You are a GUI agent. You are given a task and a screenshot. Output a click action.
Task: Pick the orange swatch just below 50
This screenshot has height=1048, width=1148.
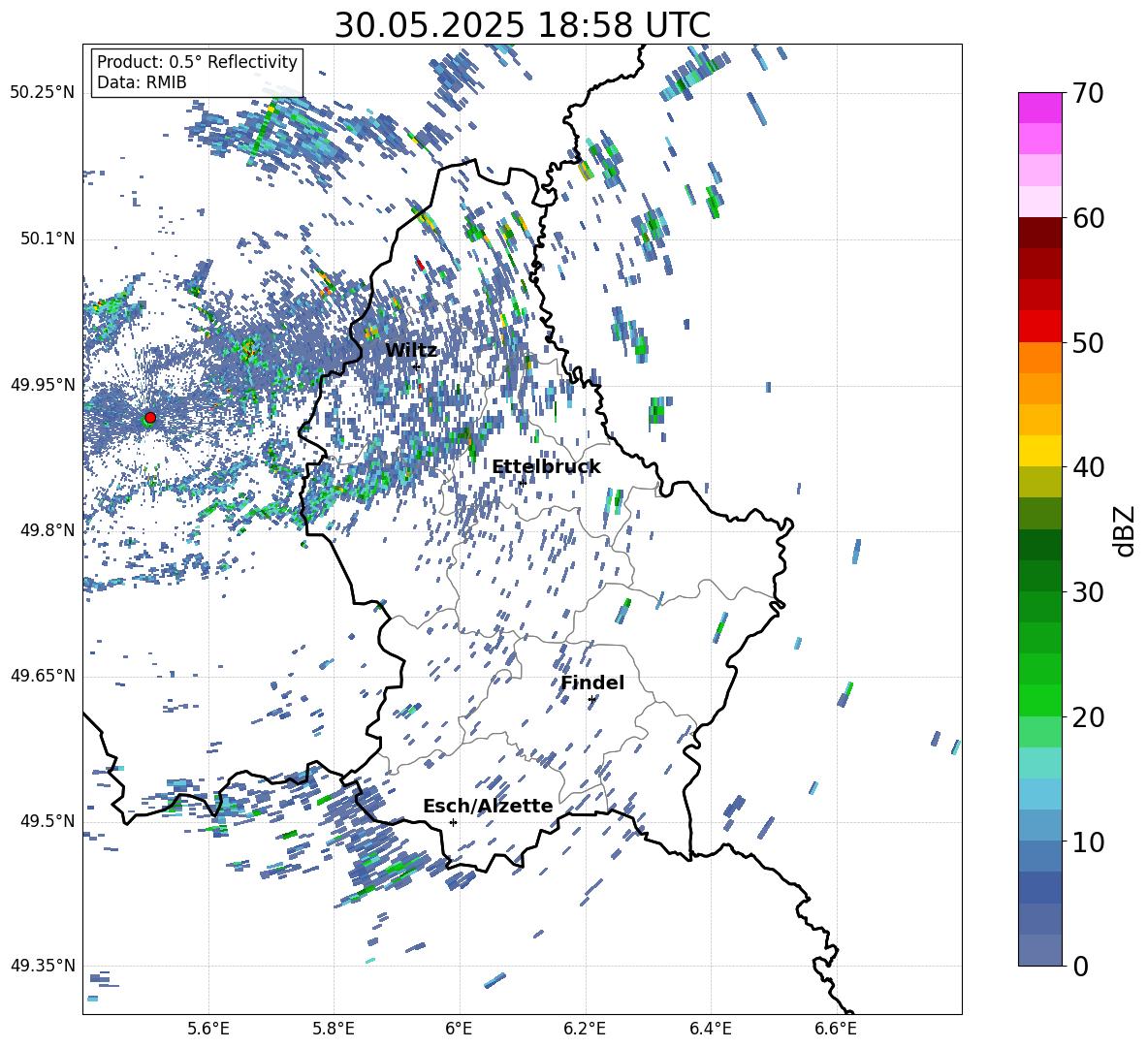(x=1039, y=357)
